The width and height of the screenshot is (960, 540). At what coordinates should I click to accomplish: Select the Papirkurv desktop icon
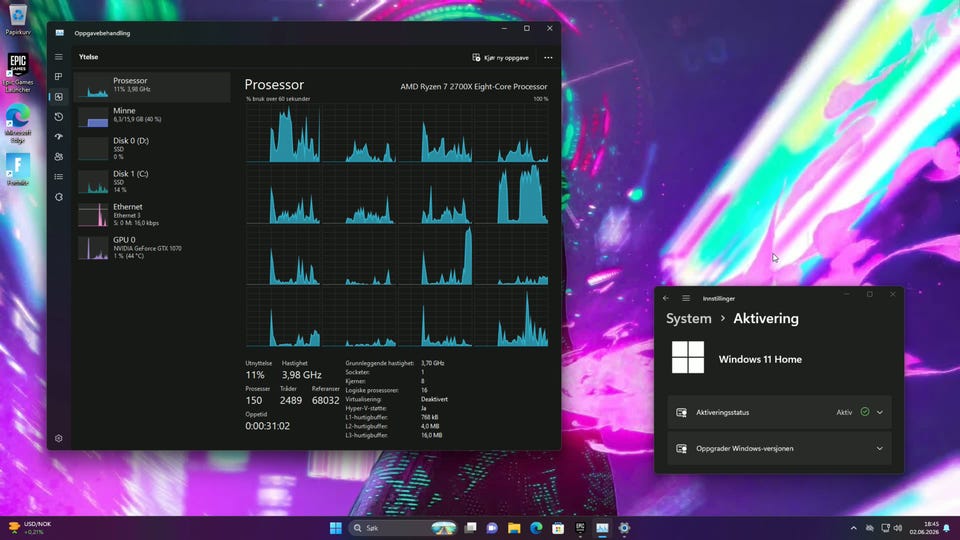pyautogui.click(x=18, y=20)
